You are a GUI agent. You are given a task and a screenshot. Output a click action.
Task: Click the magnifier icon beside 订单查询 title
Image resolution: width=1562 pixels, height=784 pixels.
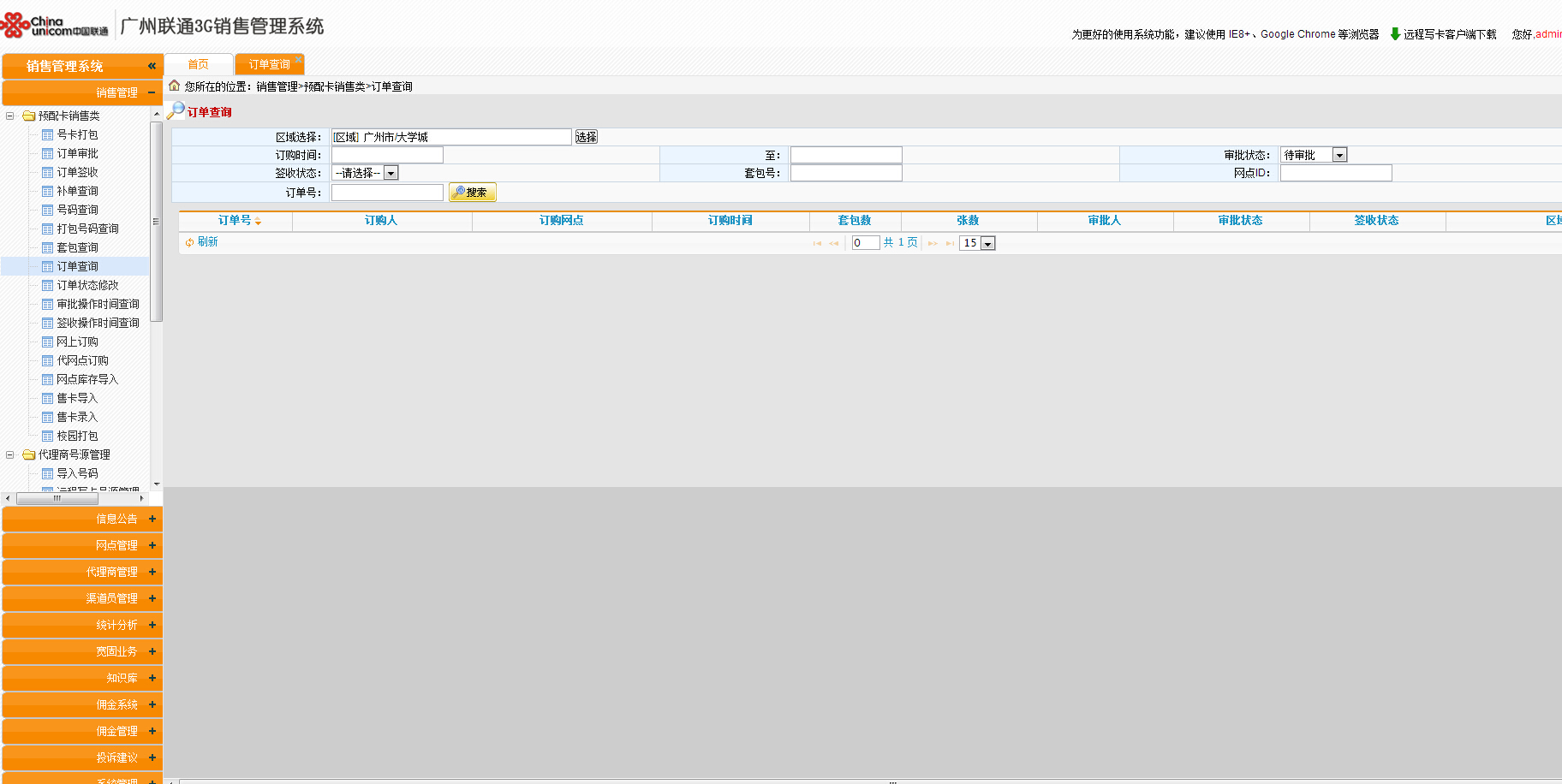[x=176, y=110]
